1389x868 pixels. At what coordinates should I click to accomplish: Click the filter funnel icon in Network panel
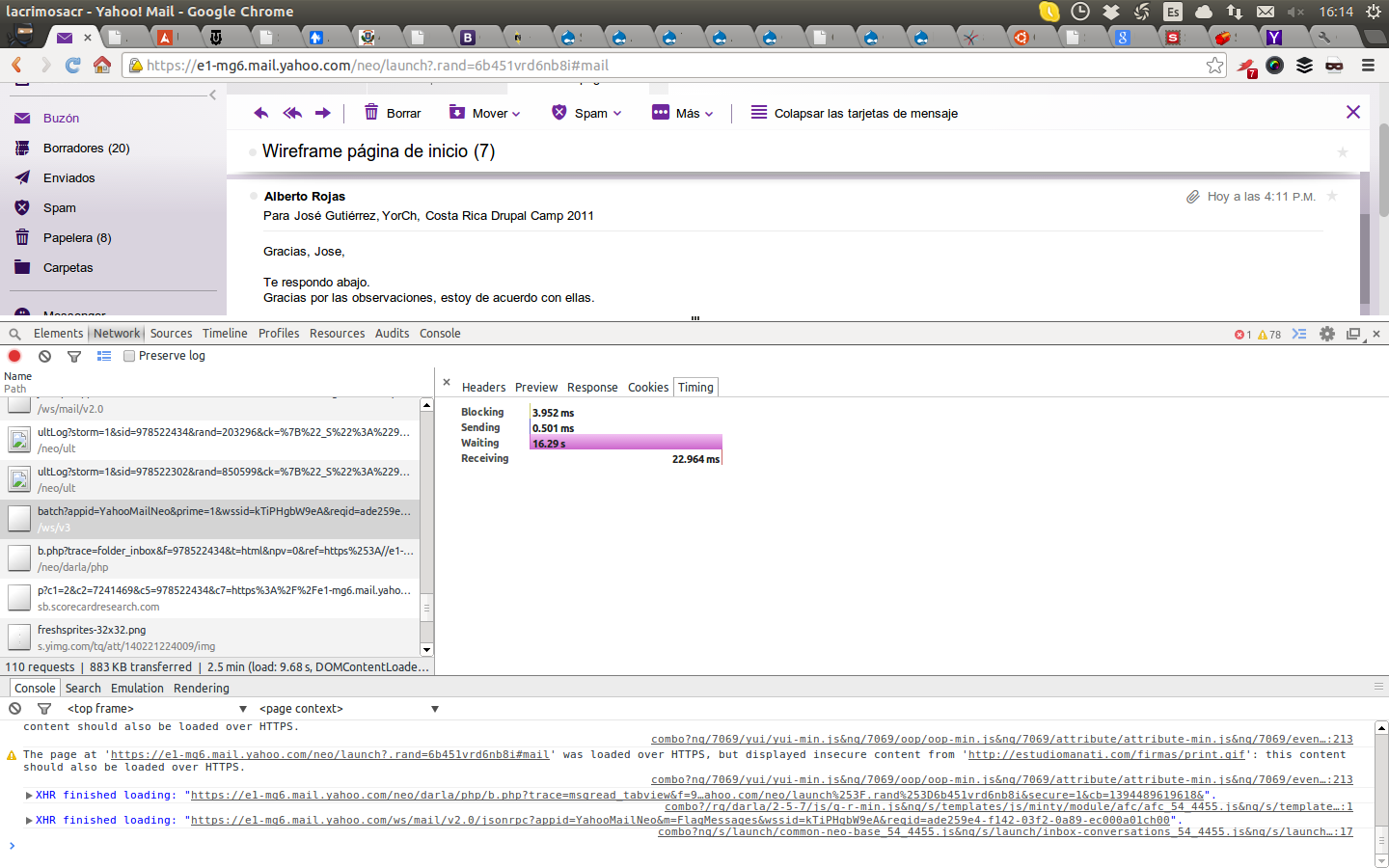(x=74, y=356)
